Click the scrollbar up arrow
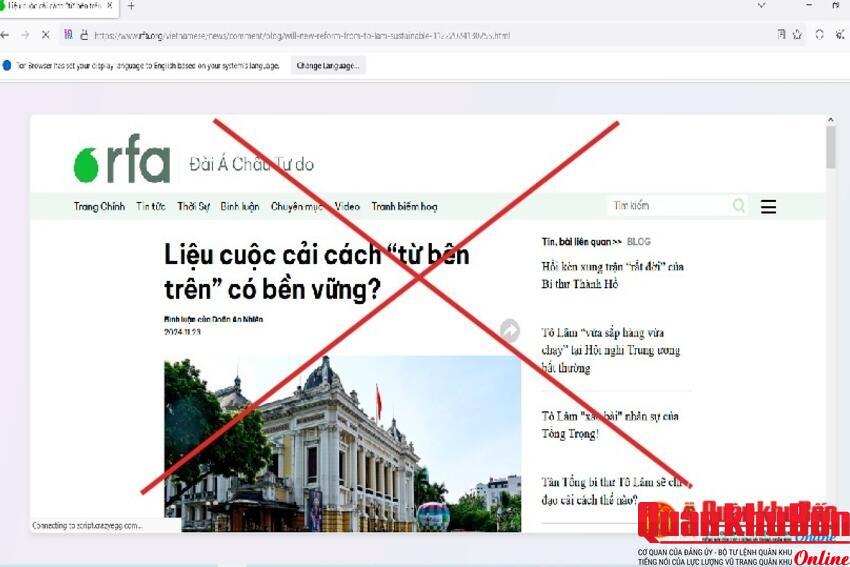Image resolution: width=850 pixels, height=567 pixels. click(x=830, y=120)
